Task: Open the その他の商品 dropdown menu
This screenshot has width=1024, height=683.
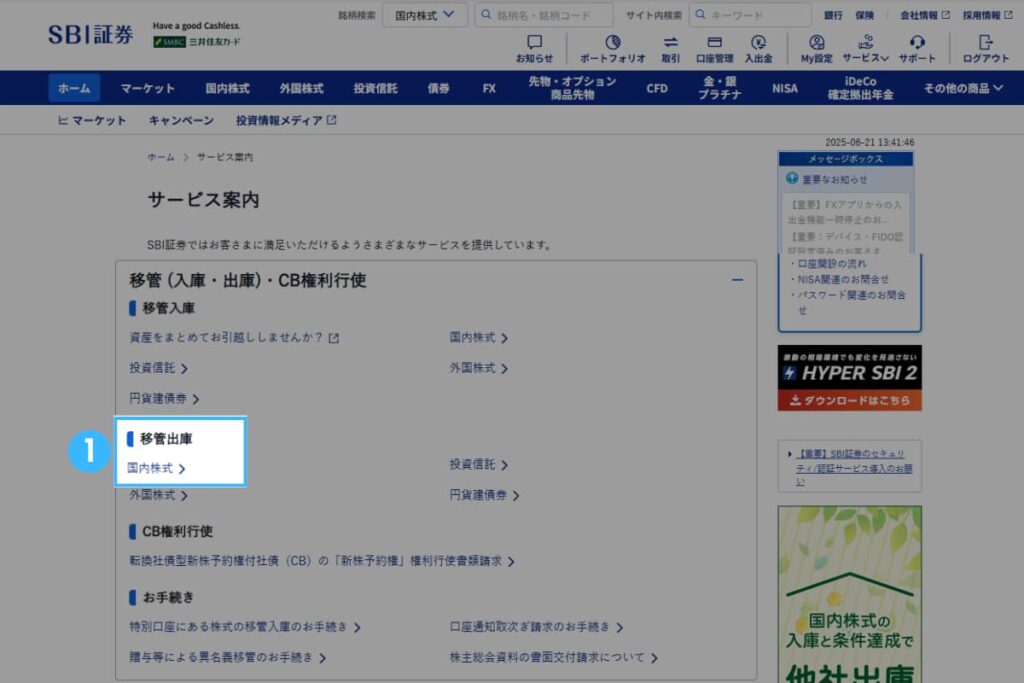Action: (x=961, y=88)
